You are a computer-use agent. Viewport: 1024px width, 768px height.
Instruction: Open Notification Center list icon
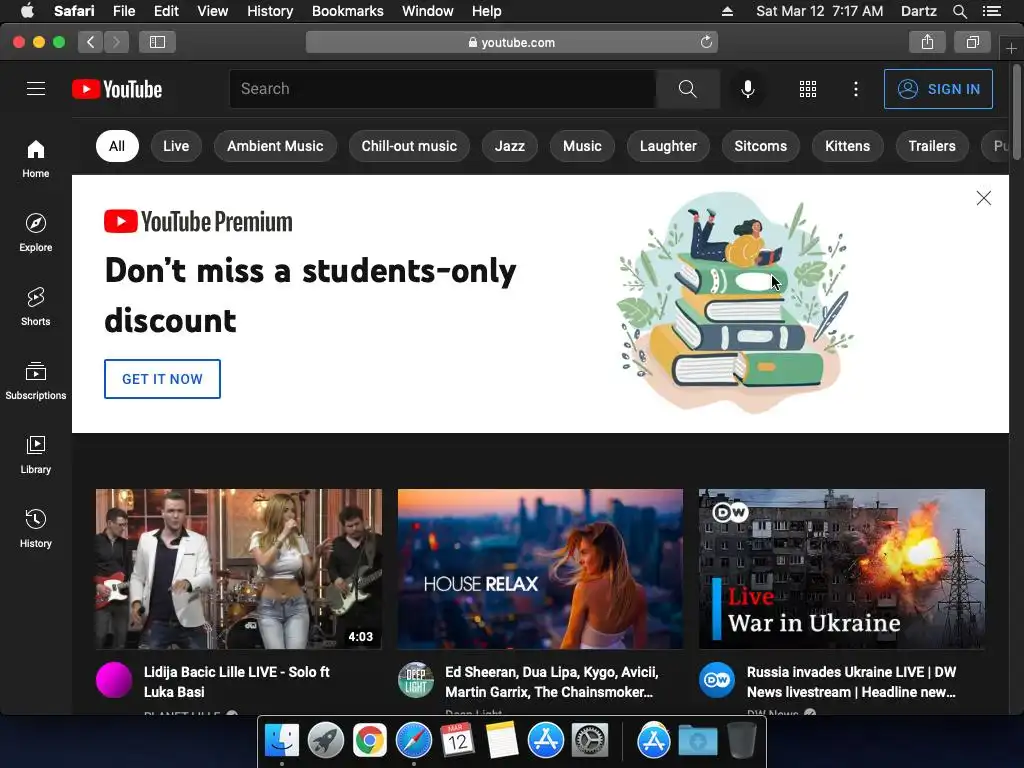[x=992, y=11]
